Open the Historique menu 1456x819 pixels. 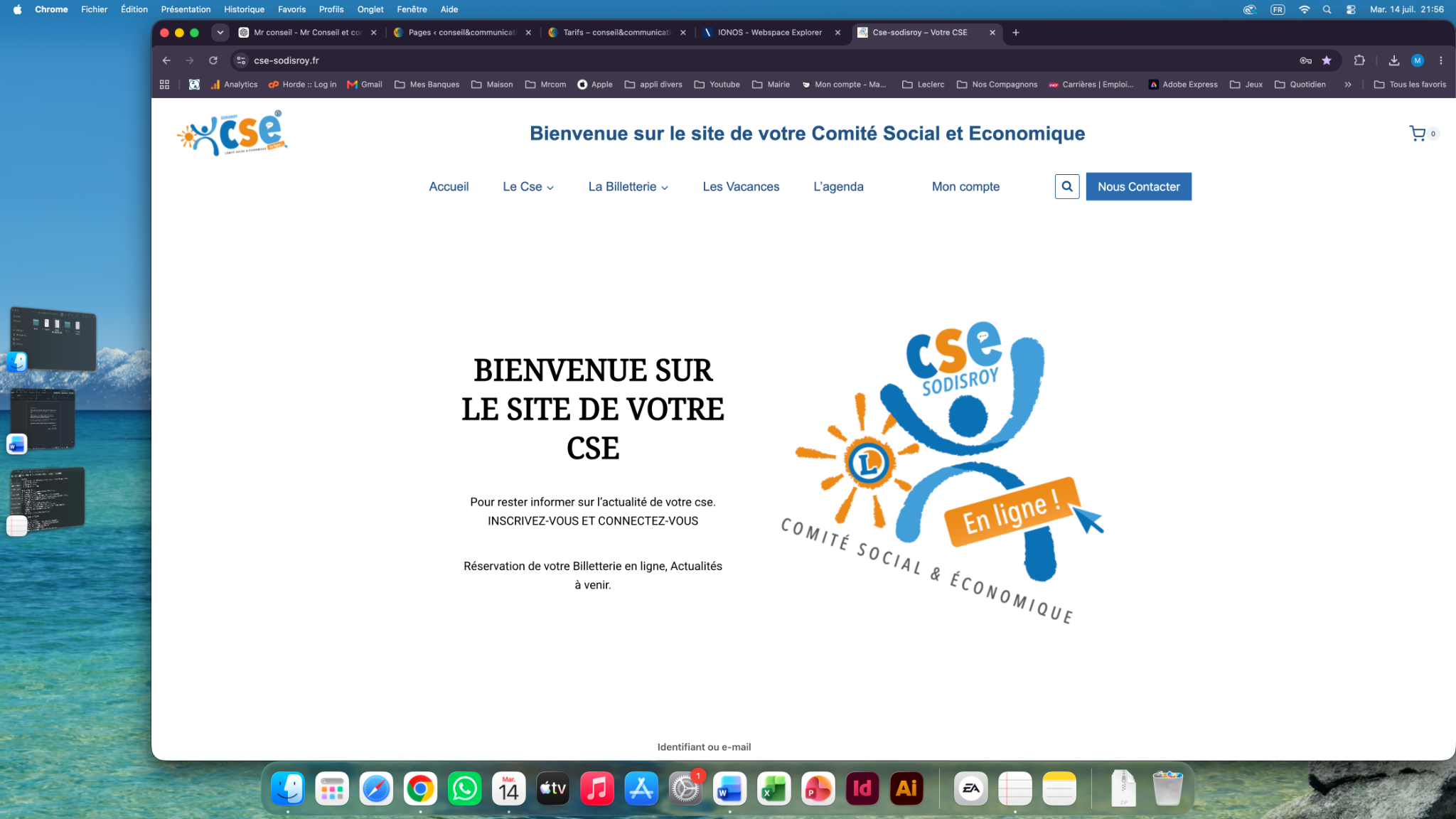[x=244, y=9]
